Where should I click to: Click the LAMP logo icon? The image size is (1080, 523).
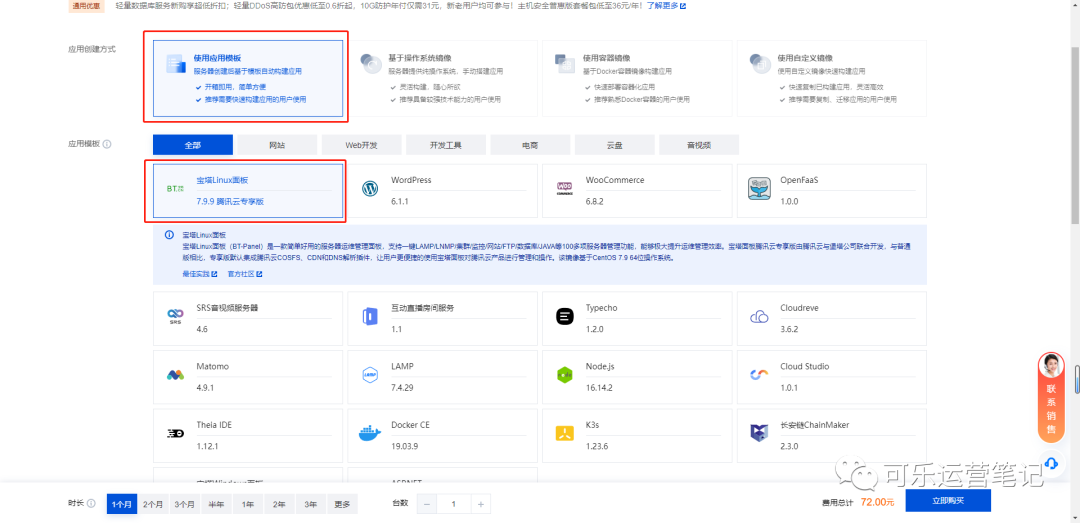pyautogui.click(x=371, y=375)
